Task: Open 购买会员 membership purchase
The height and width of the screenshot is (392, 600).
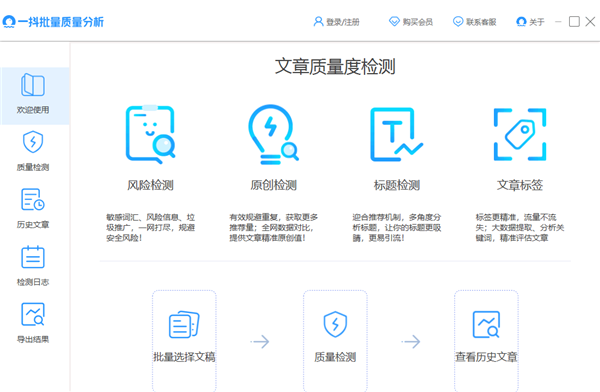Action: coord(417,22)
